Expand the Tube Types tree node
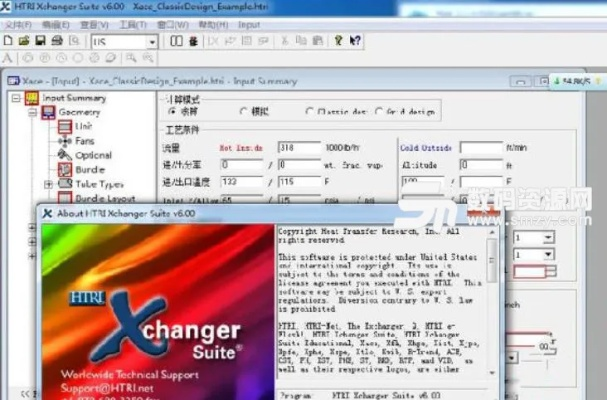The width and height of the screenshot is (607, 400). pyautogui.click(x=49, y=184)
